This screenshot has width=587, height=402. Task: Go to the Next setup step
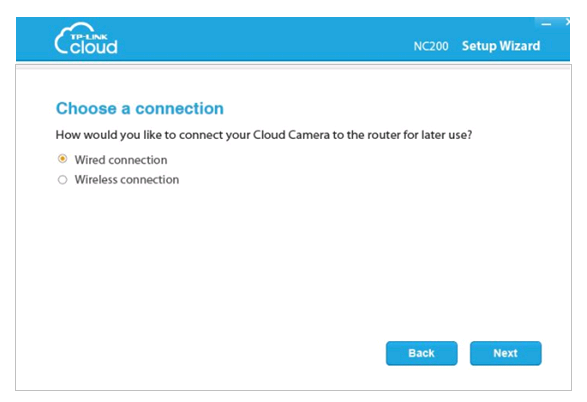(505, 353)
